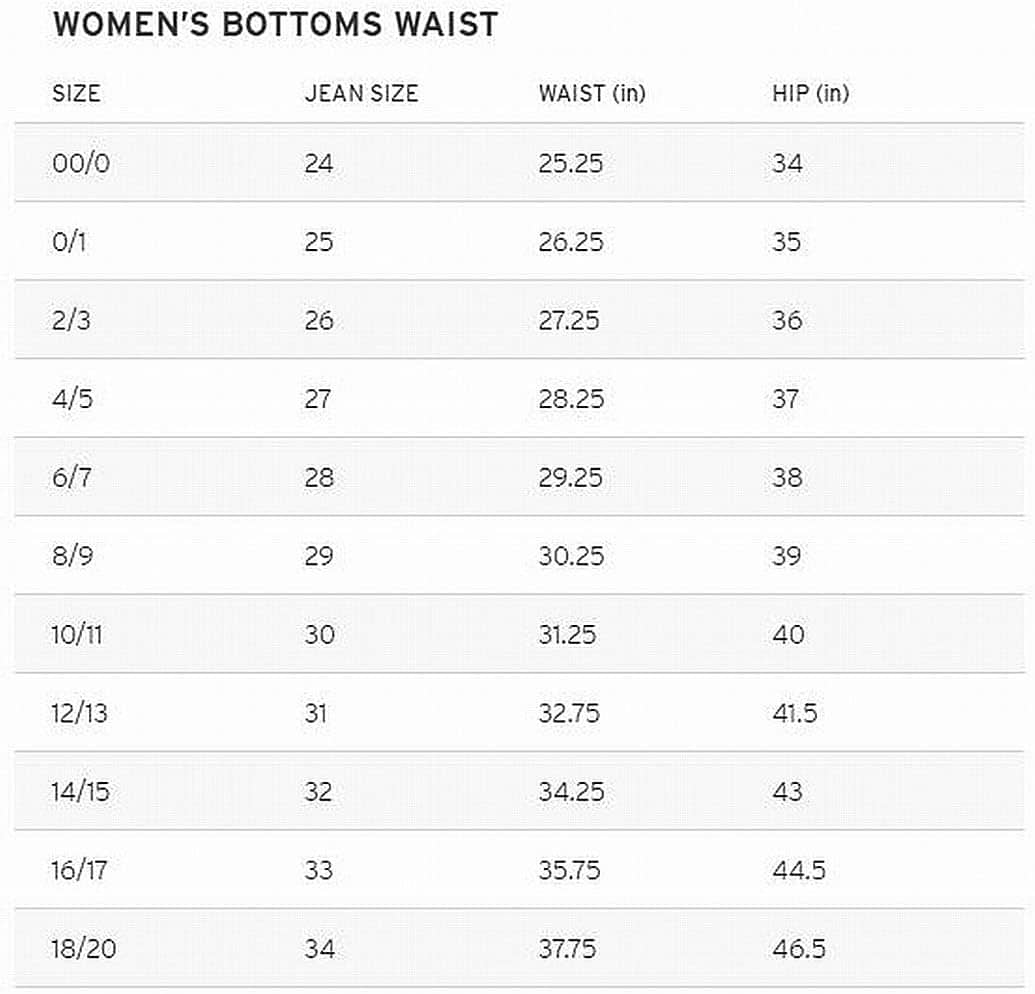Select the 14/15 size row label
Image resolution: width=1035 pixels, height=994 pixels.
pos(81,791)
